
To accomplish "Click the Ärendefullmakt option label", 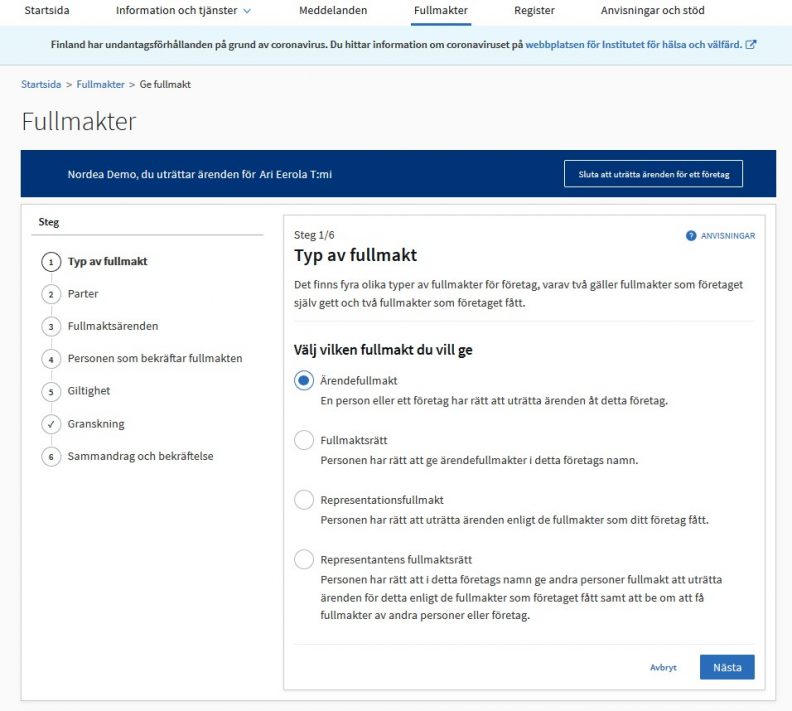I will coord(359,381).
